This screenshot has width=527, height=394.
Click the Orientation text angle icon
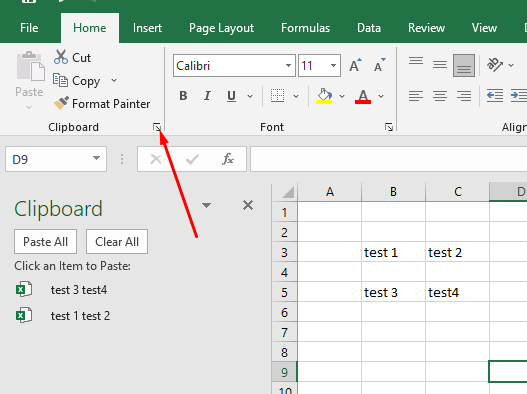point(495,65)
